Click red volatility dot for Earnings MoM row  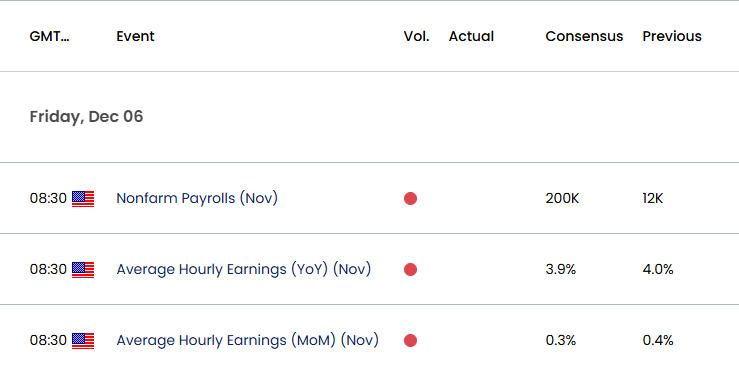coord(411,340)
